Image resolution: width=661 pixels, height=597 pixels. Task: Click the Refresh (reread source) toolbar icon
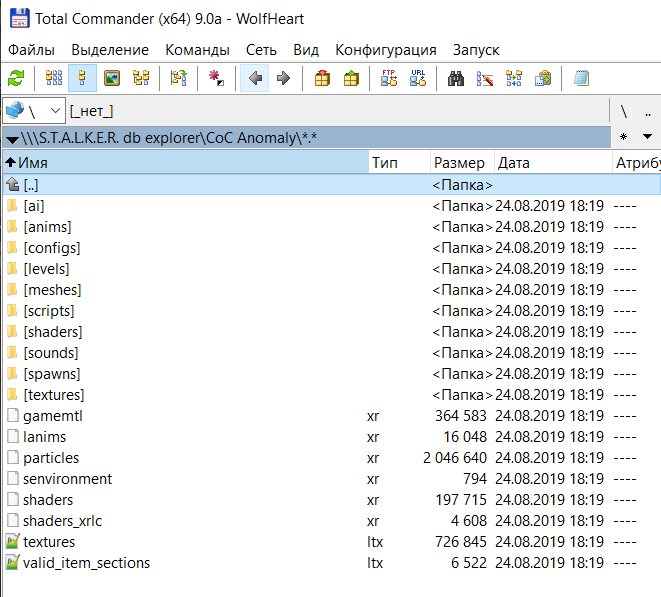[x=16, y=78]
